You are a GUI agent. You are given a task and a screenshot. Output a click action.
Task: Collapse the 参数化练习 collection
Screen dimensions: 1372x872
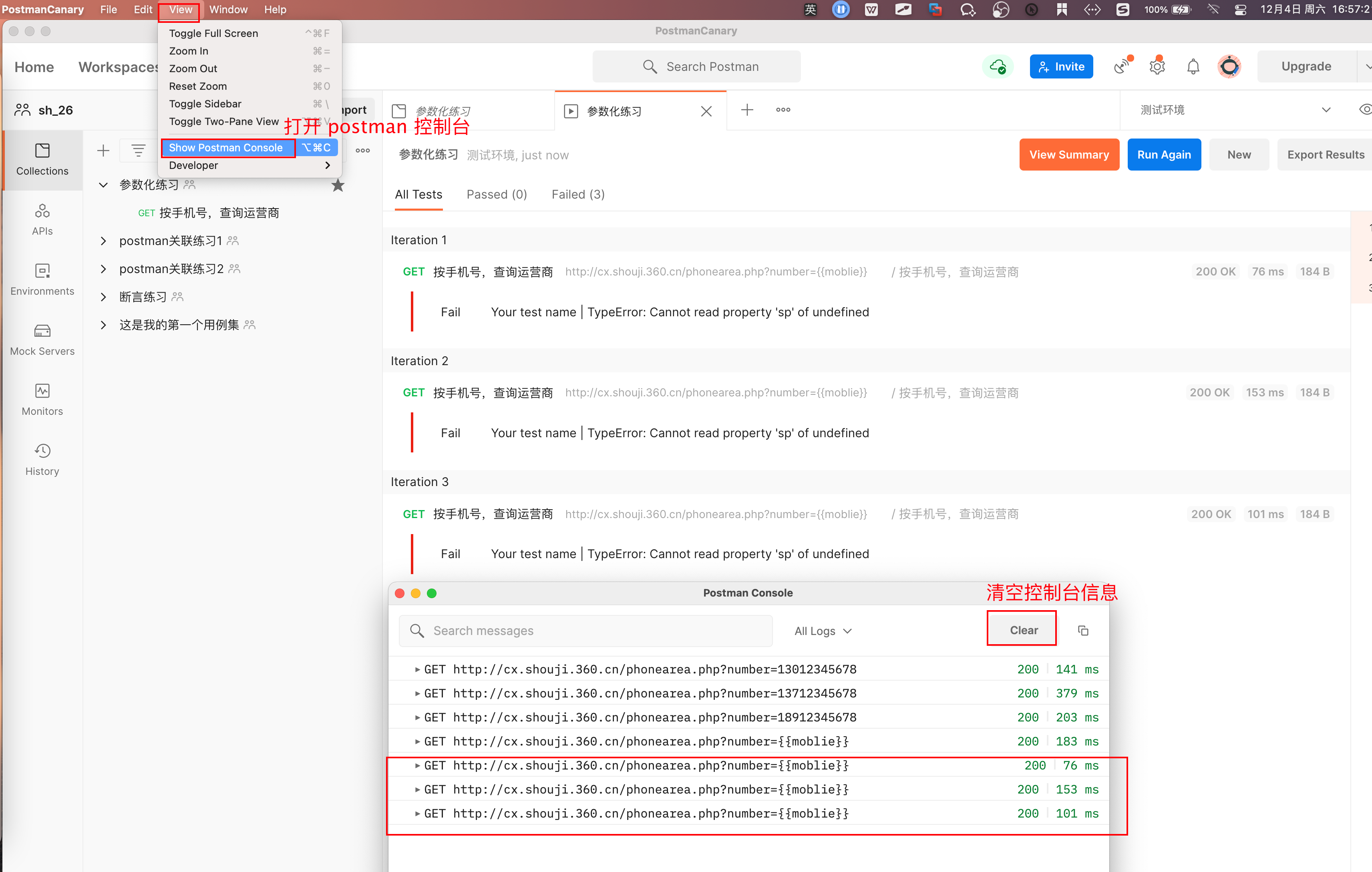coord(103,185)
